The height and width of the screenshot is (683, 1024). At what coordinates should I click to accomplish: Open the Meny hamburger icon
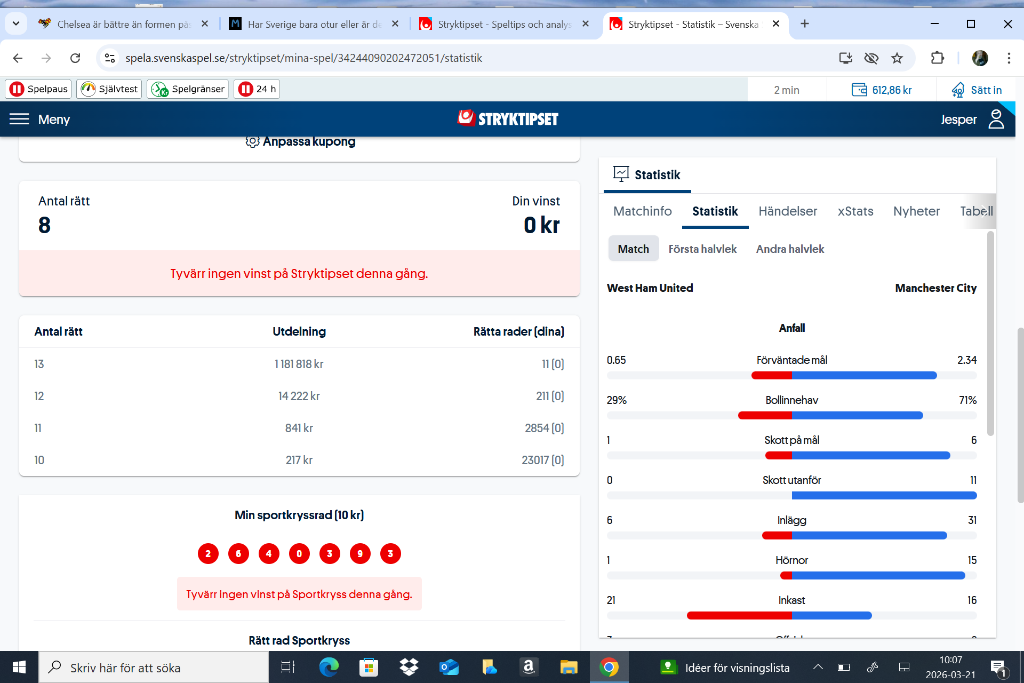click(20, 119)
